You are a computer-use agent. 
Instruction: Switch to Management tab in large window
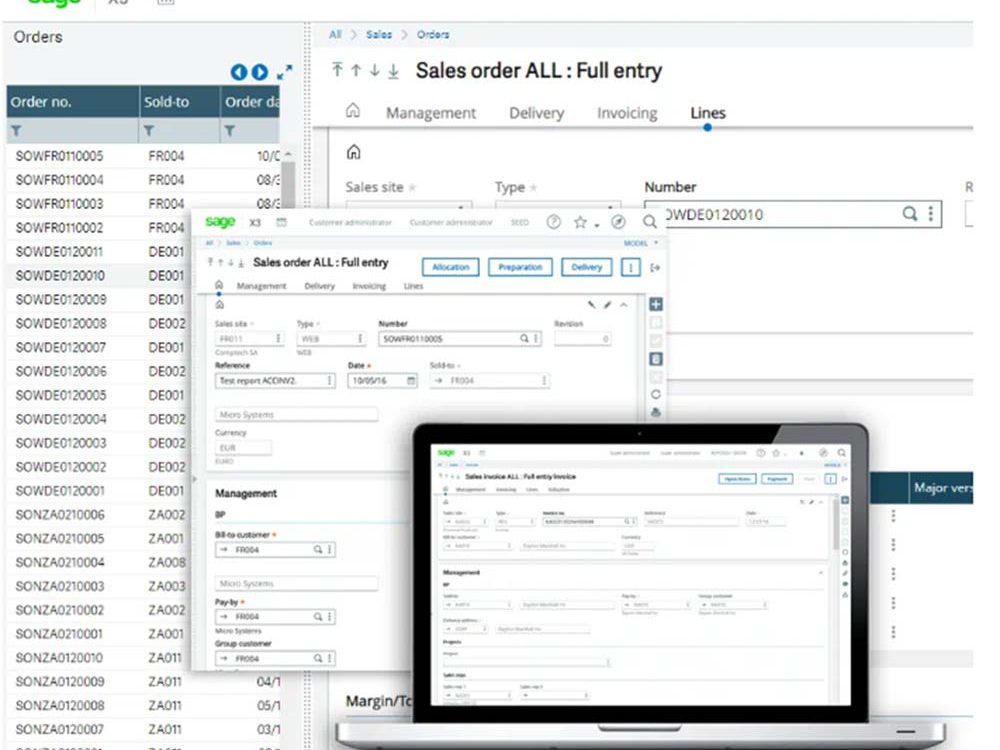(x=430, y=113)
